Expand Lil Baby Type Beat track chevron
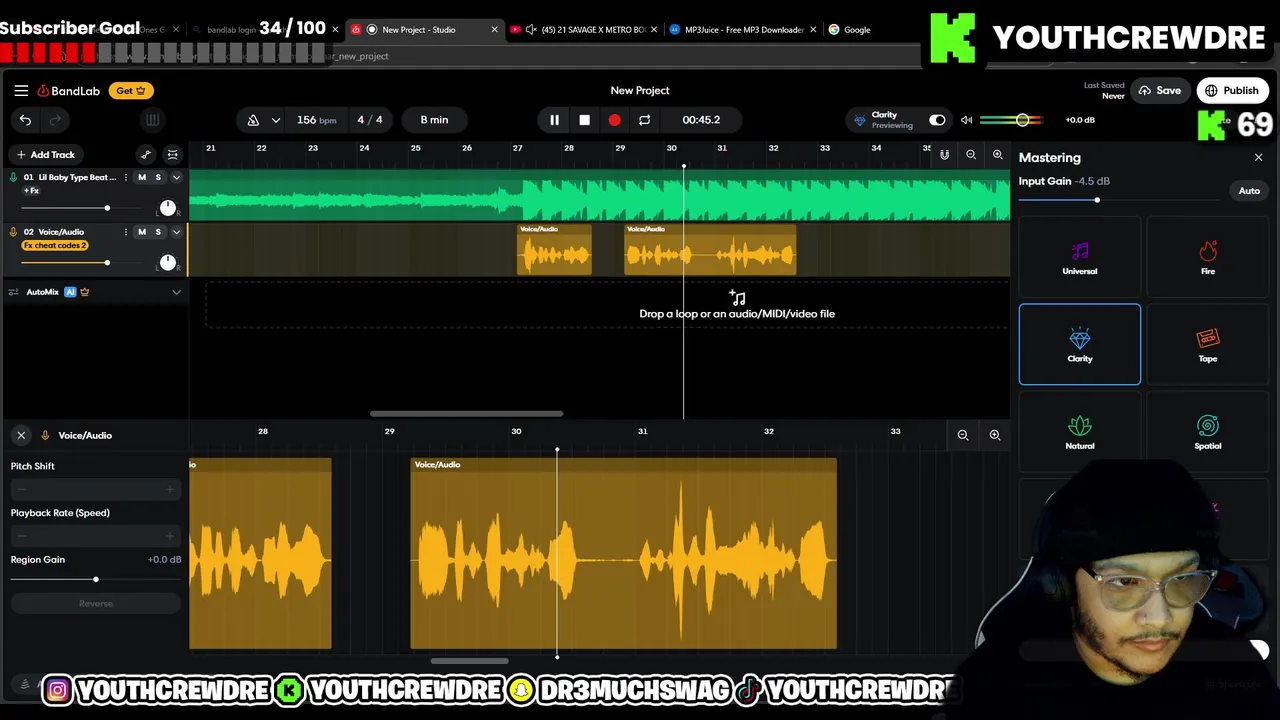The width and height of the screenshot is (1280, 720). [x=176, y=178]
